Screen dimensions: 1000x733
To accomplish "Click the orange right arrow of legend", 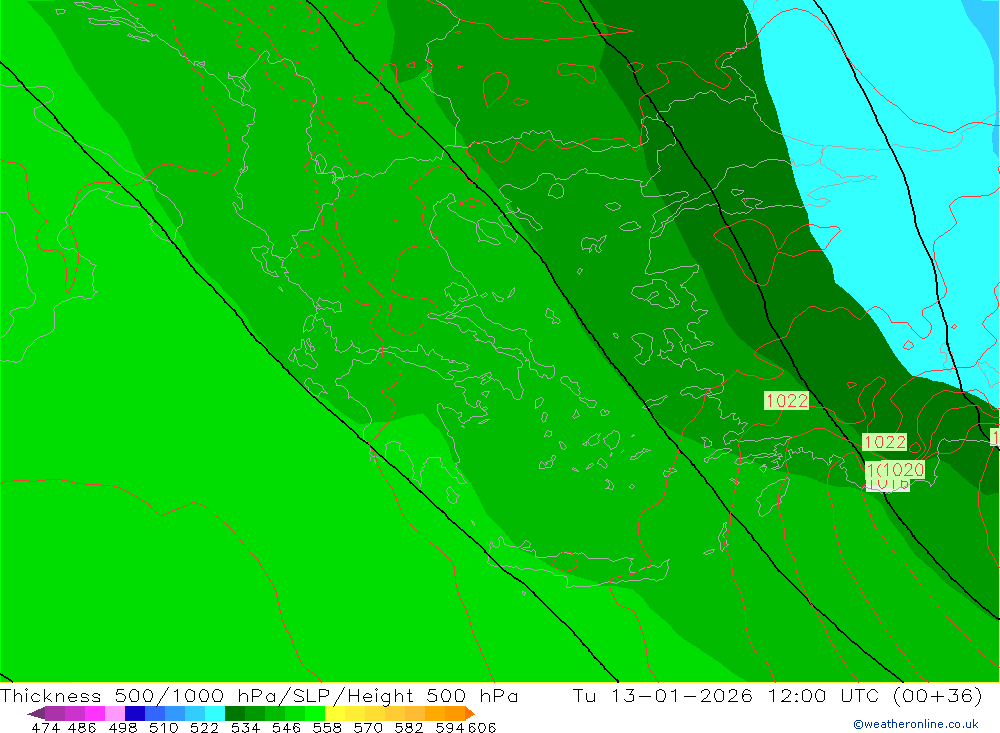I will click(x=470, y=713).
